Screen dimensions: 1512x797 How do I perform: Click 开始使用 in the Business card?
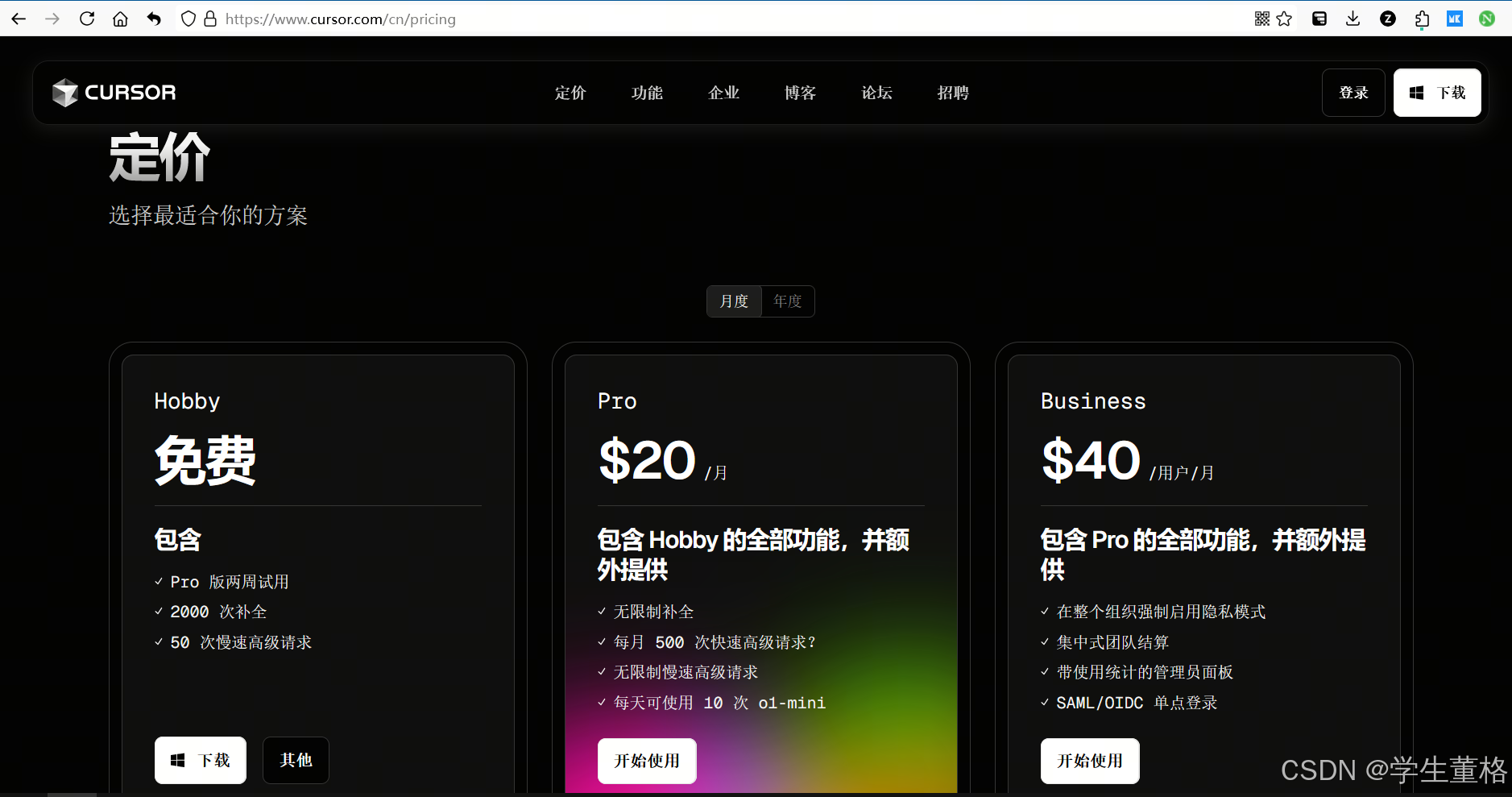pos(1090,761)
